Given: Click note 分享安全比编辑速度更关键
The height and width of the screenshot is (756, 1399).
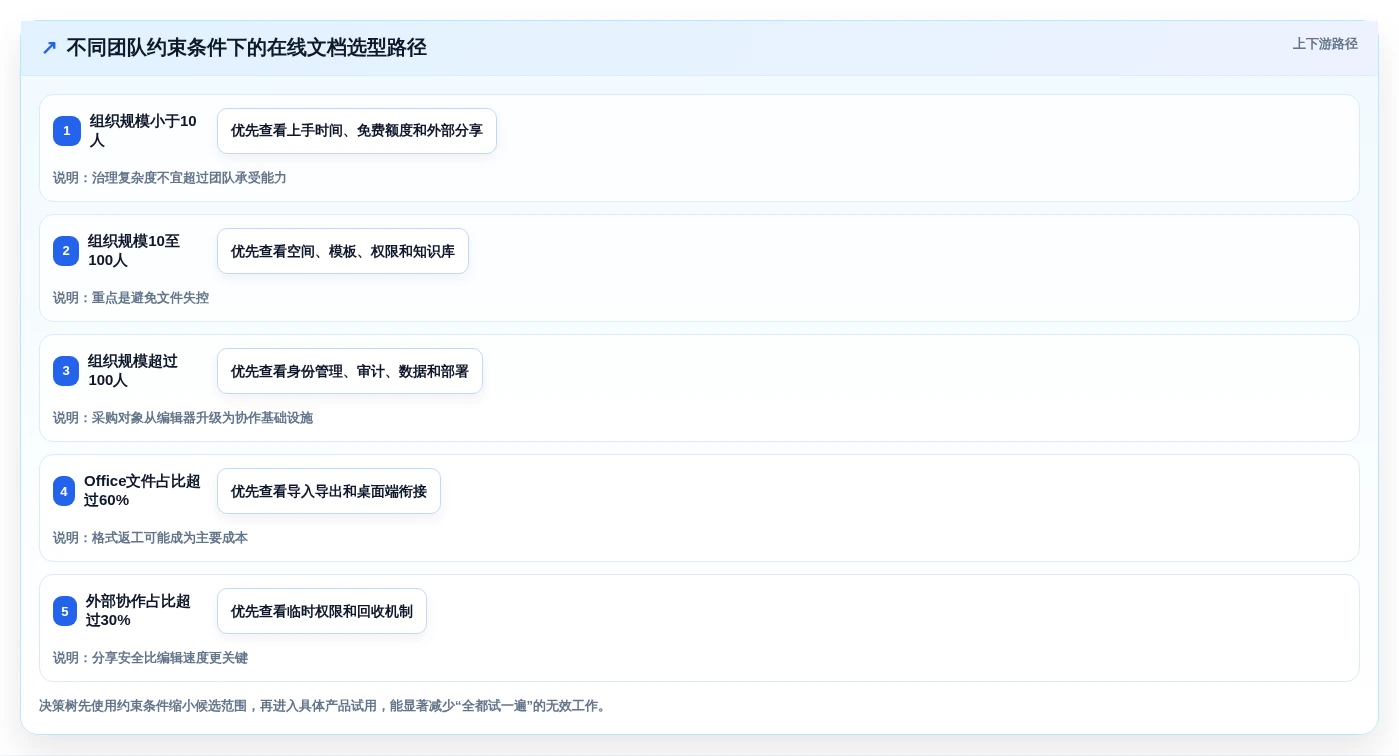Looking at the screenshot, I should pos(150,658).
